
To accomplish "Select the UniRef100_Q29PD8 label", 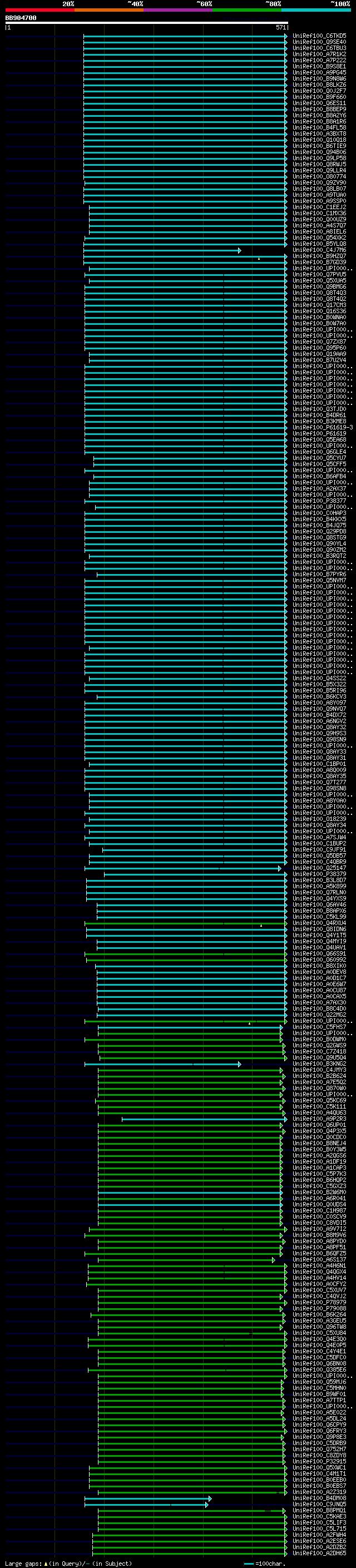I will [x=319, y=531].
